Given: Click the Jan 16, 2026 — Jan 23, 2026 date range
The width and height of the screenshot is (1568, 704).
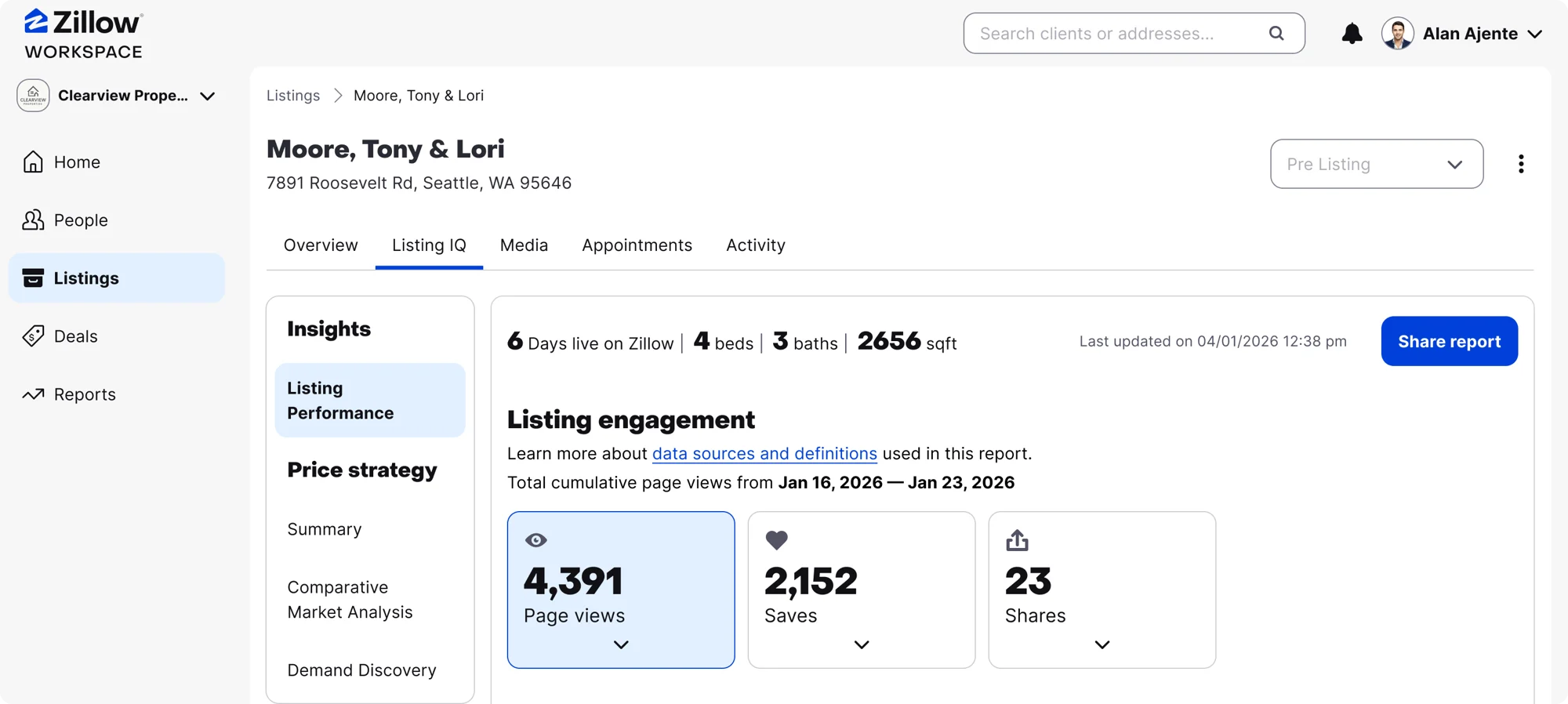Looking at the screenshot, I should click(896, 482).
